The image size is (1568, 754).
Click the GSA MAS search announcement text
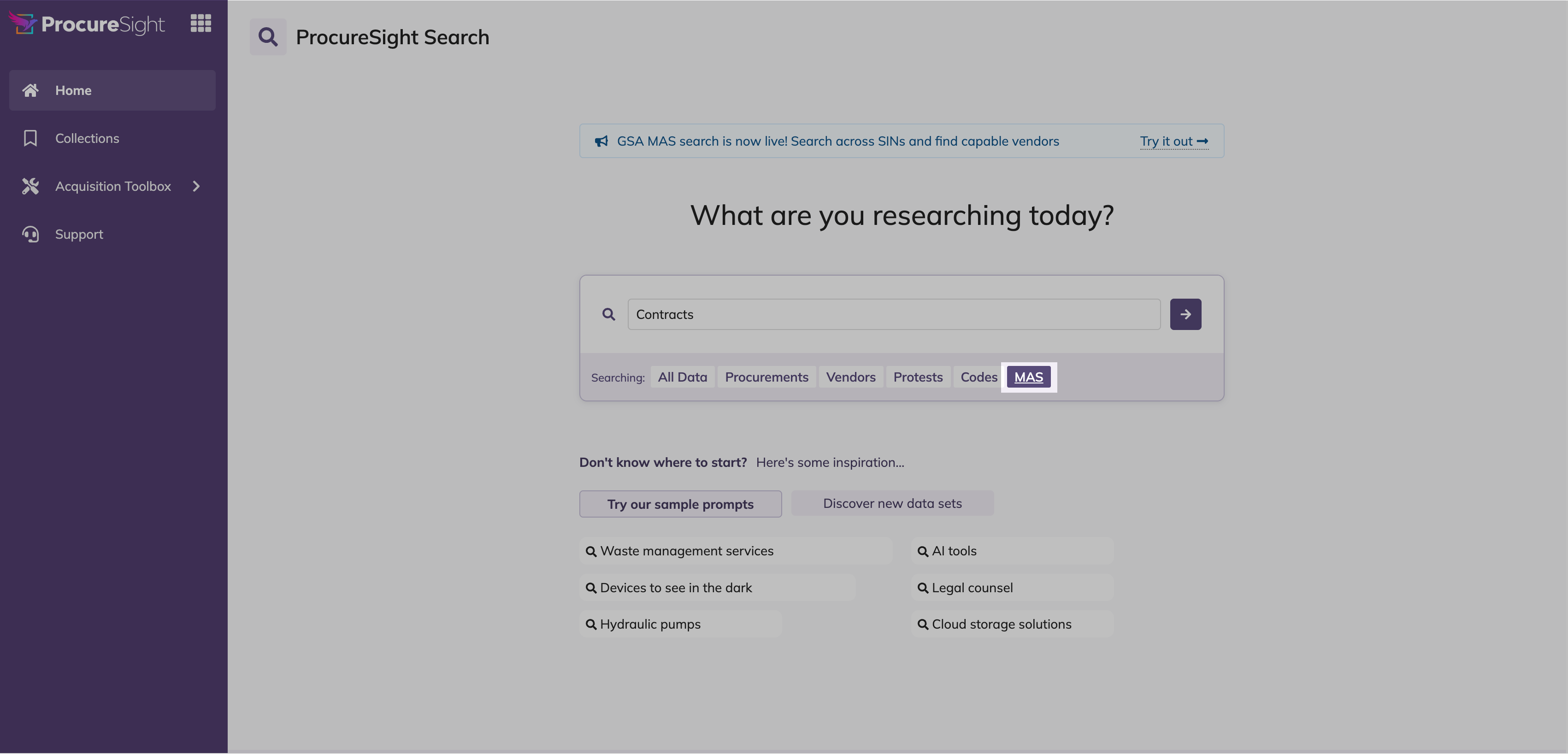pyautogui.click(x=837, y=141)
